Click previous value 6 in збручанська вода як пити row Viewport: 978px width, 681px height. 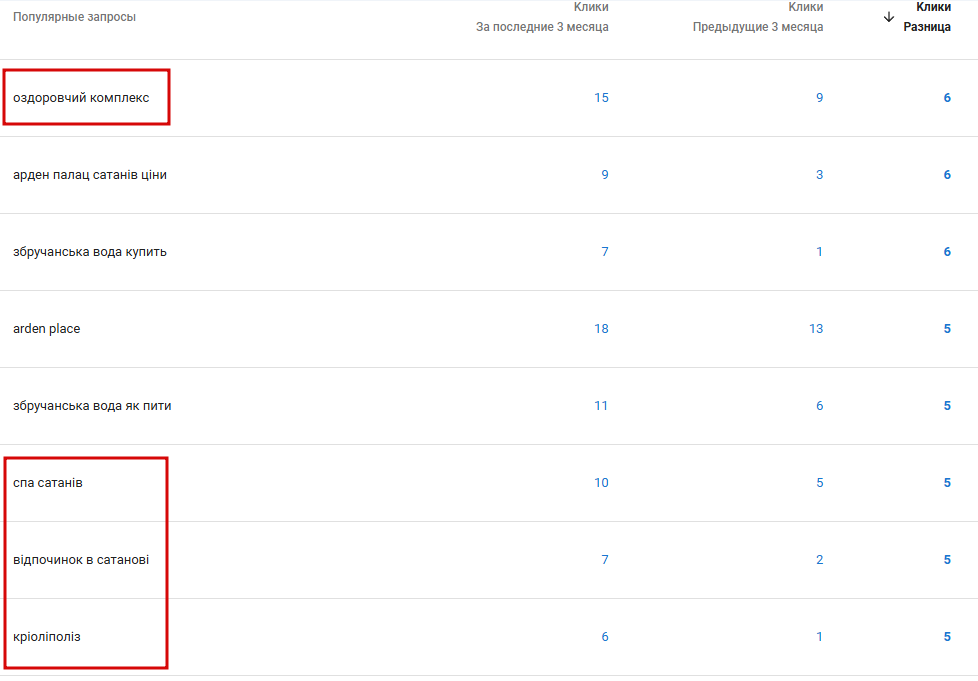[x=820, y=406]
